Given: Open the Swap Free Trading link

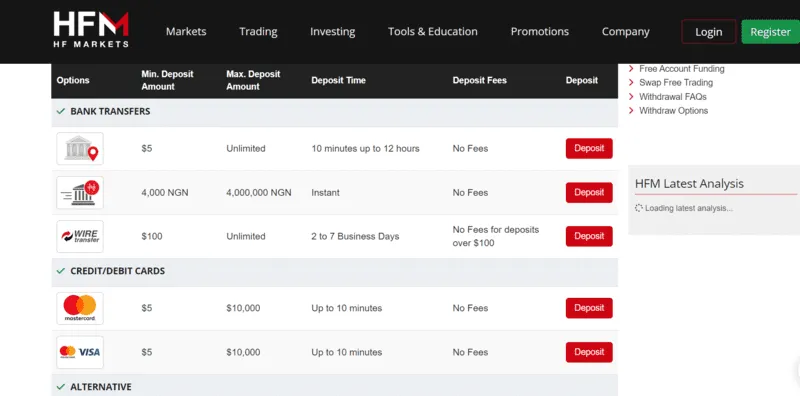Looking at the screenshot, I should (x=676, y=82).
